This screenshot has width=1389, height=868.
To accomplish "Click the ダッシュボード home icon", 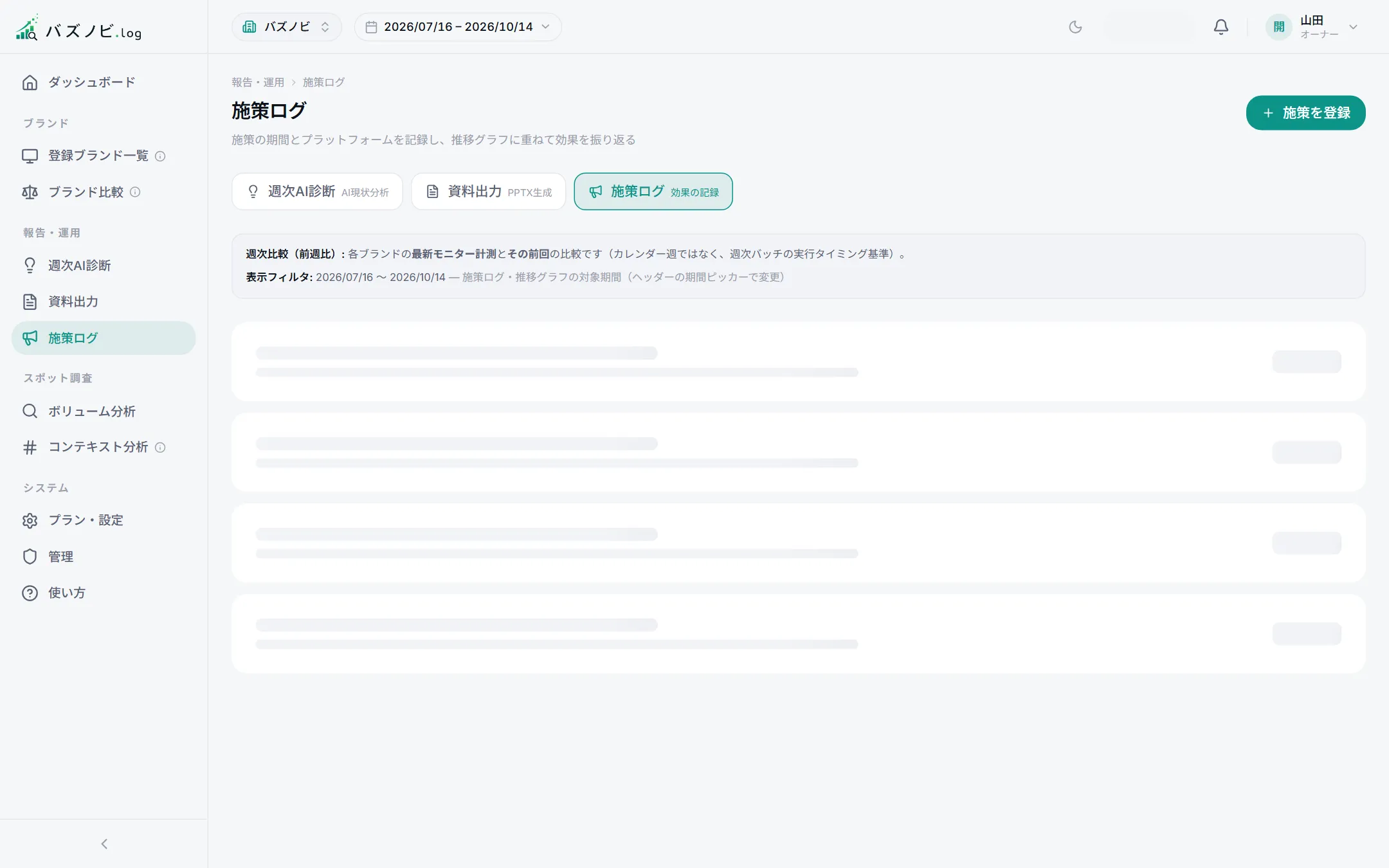I will 30,82.
